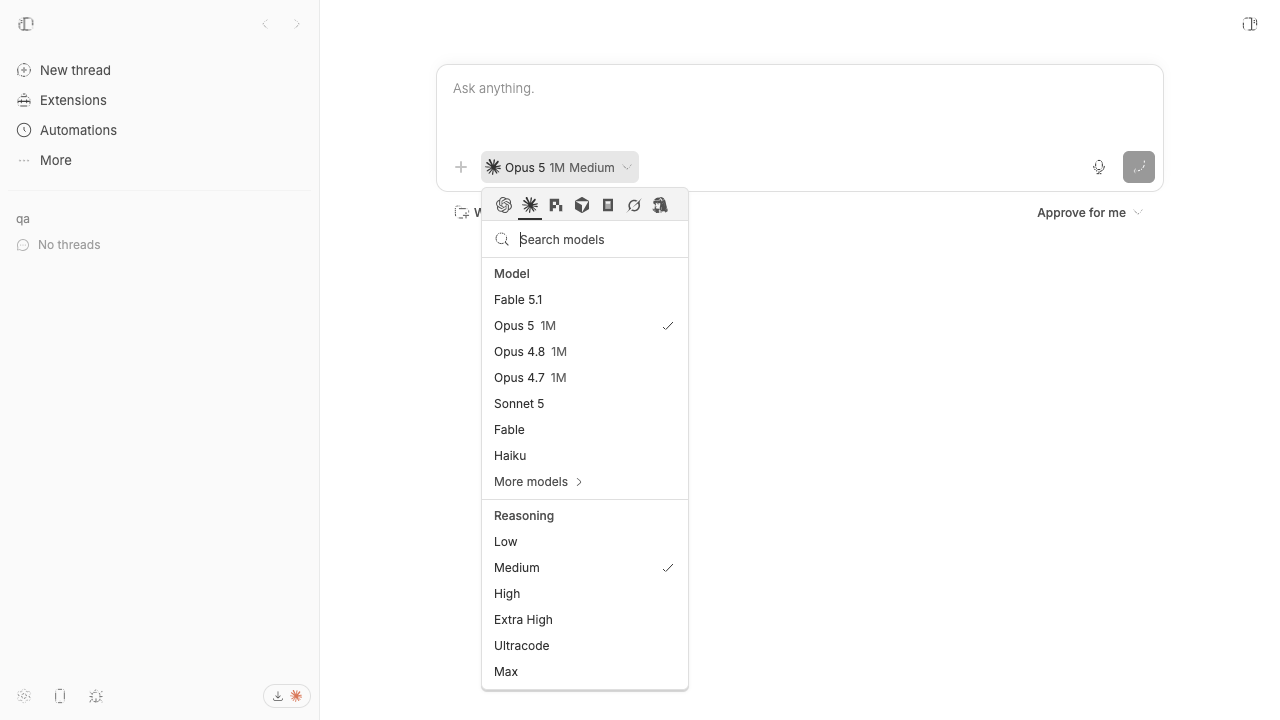The width and height of the screenshot is (1280, 720).
Task: Open the bug report icon
Action: point(96,696)
